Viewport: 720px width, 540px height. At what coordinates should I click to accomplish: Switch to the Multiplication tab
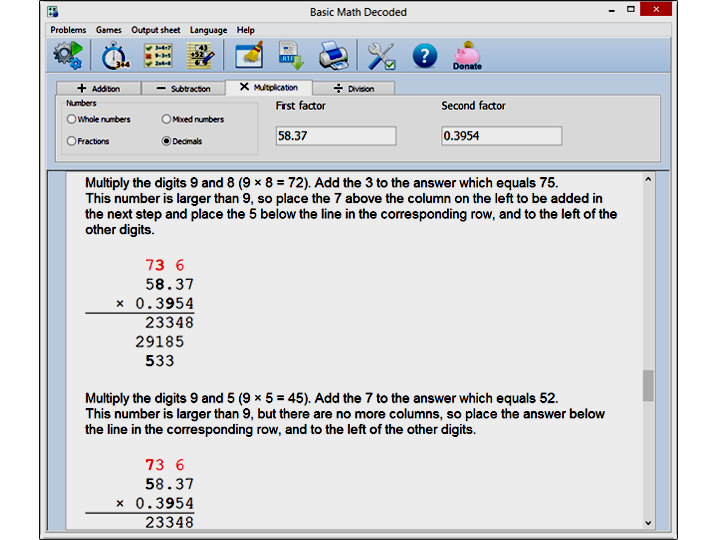(269, 87)
